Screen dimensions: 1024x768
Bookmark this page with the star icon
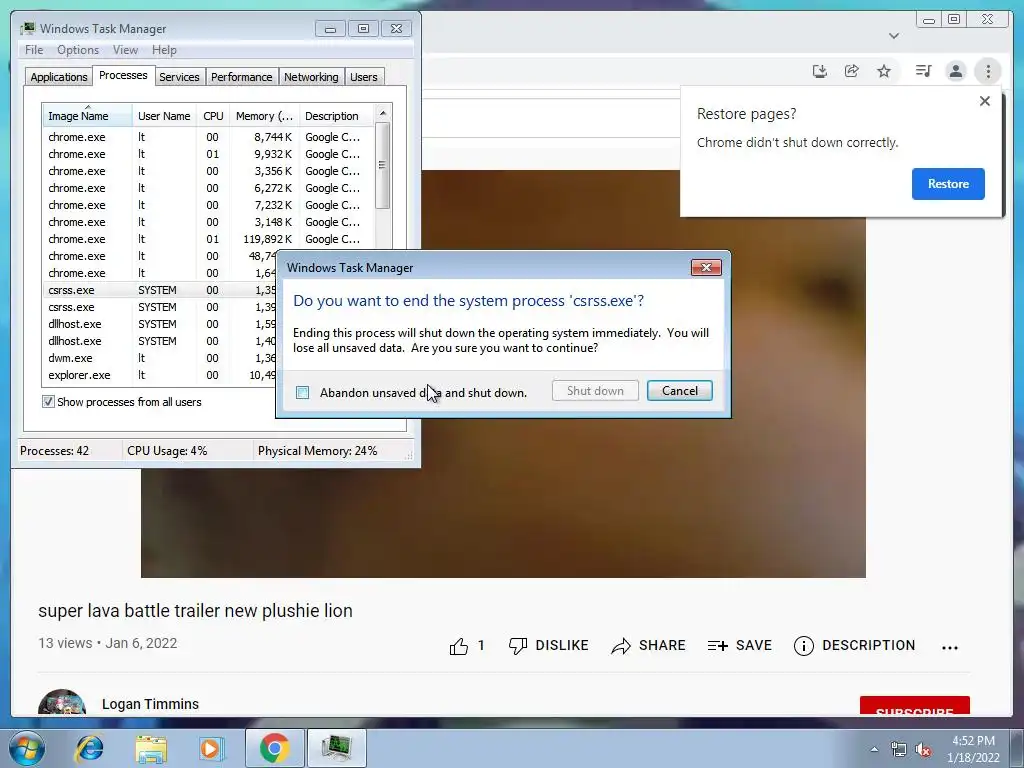tap(884, 71)
